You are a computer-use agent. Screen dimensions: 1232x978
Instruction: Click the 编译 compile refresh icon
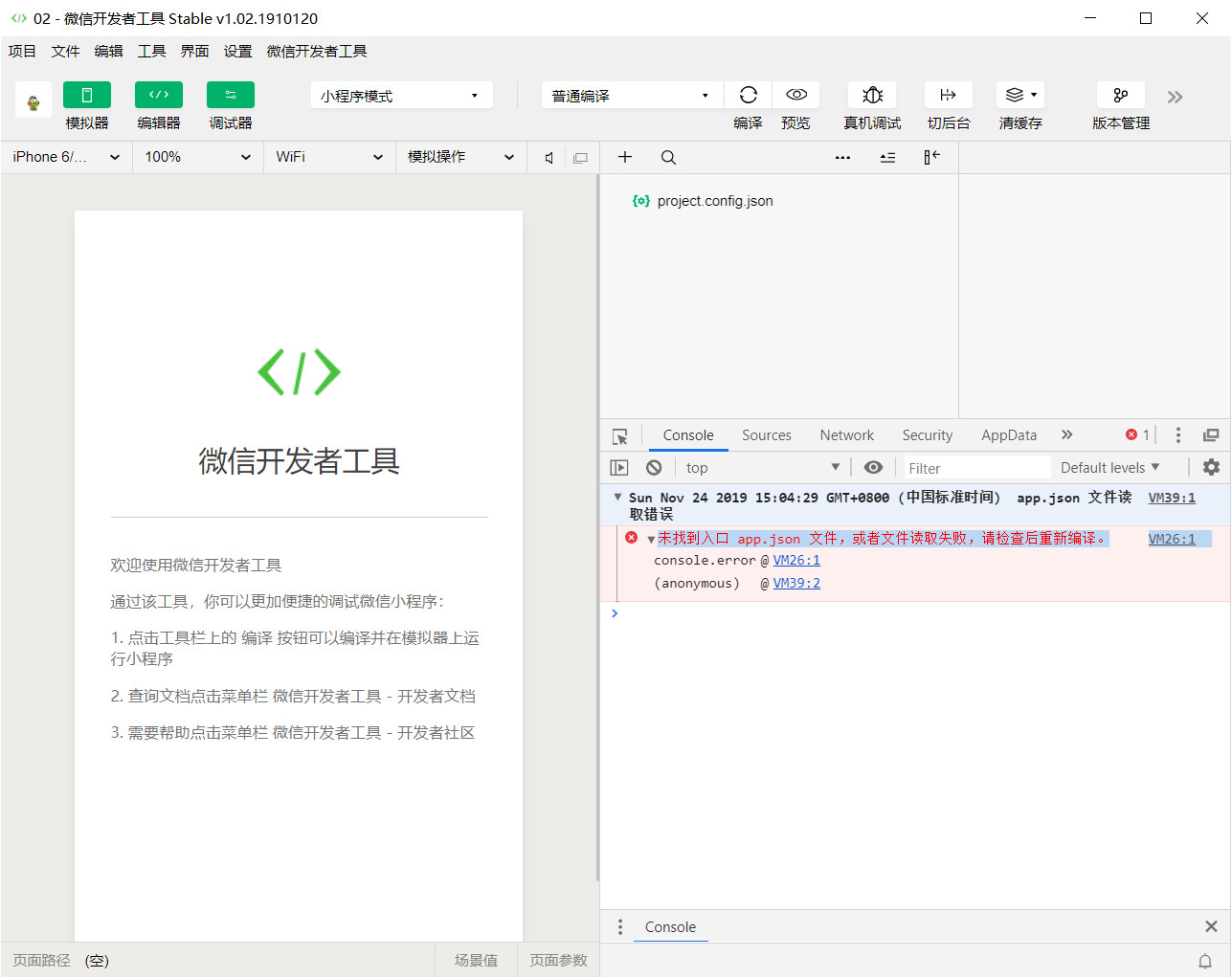(x=749, y=95)
